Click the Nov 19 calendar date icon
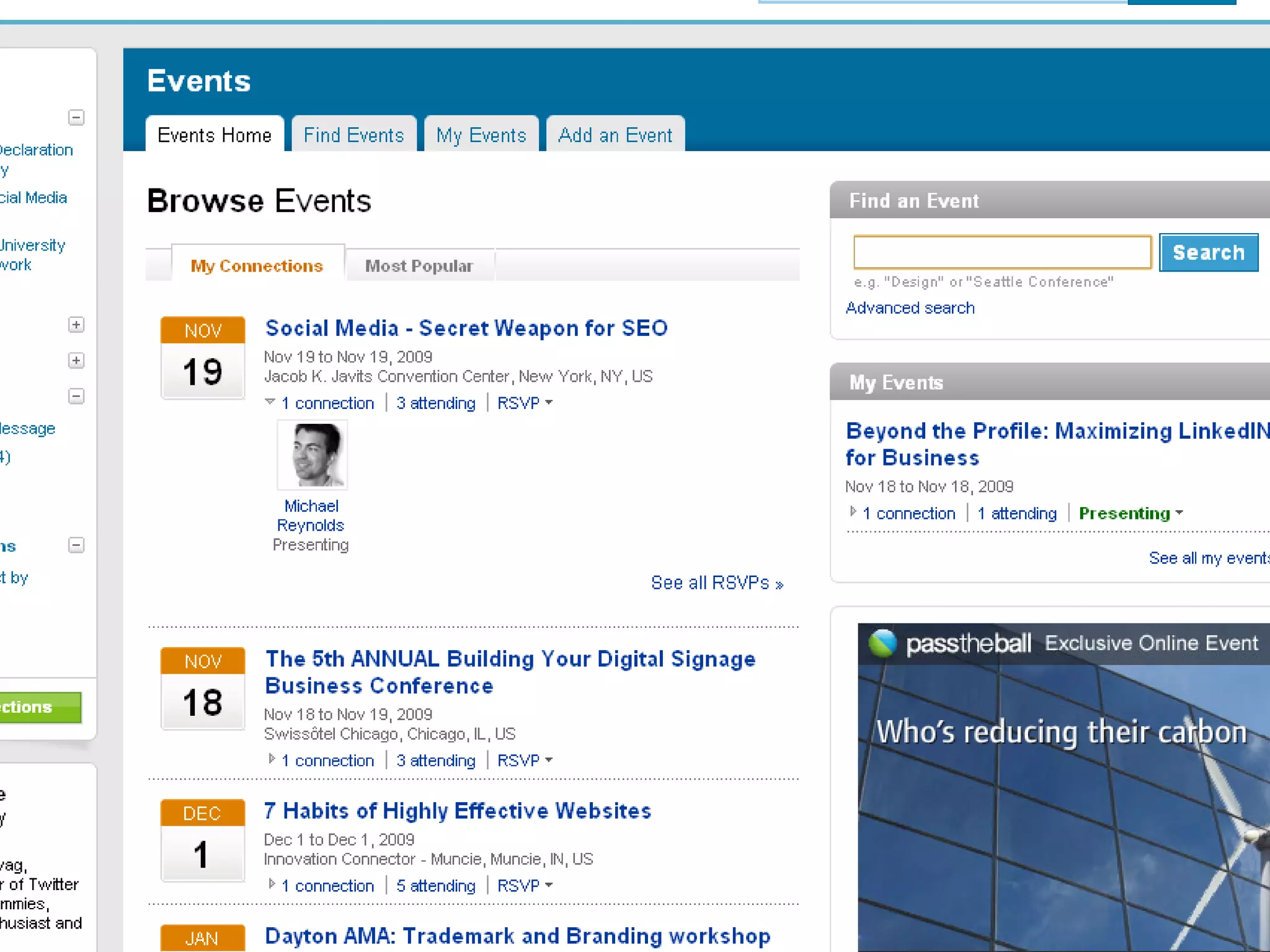The image size is (1270, 952). click(203, 358)
